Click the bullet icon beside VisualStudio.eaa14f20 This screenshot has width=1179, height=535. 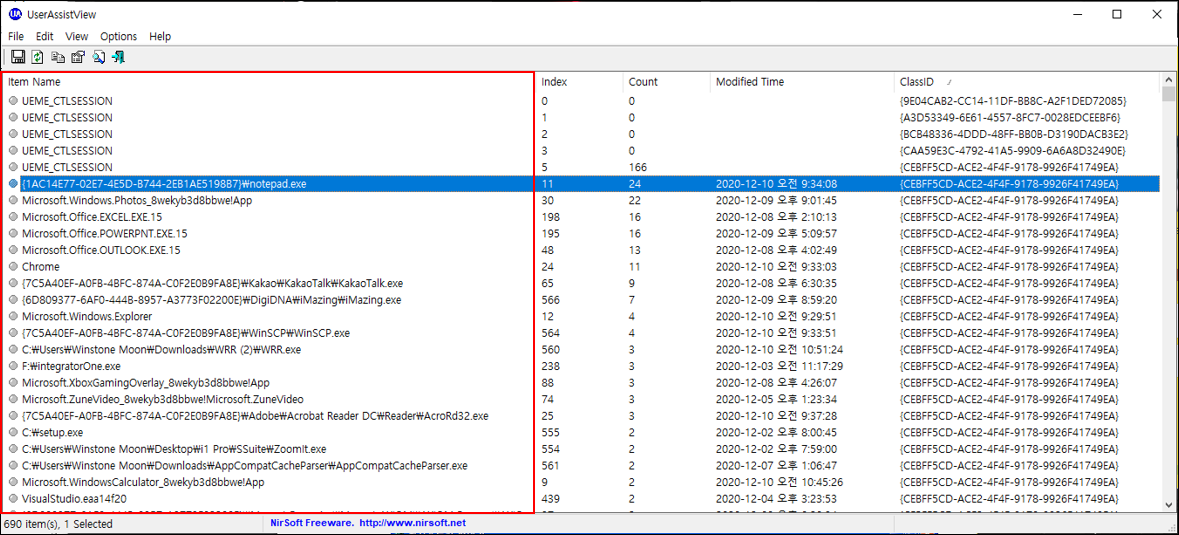point(14,497)
